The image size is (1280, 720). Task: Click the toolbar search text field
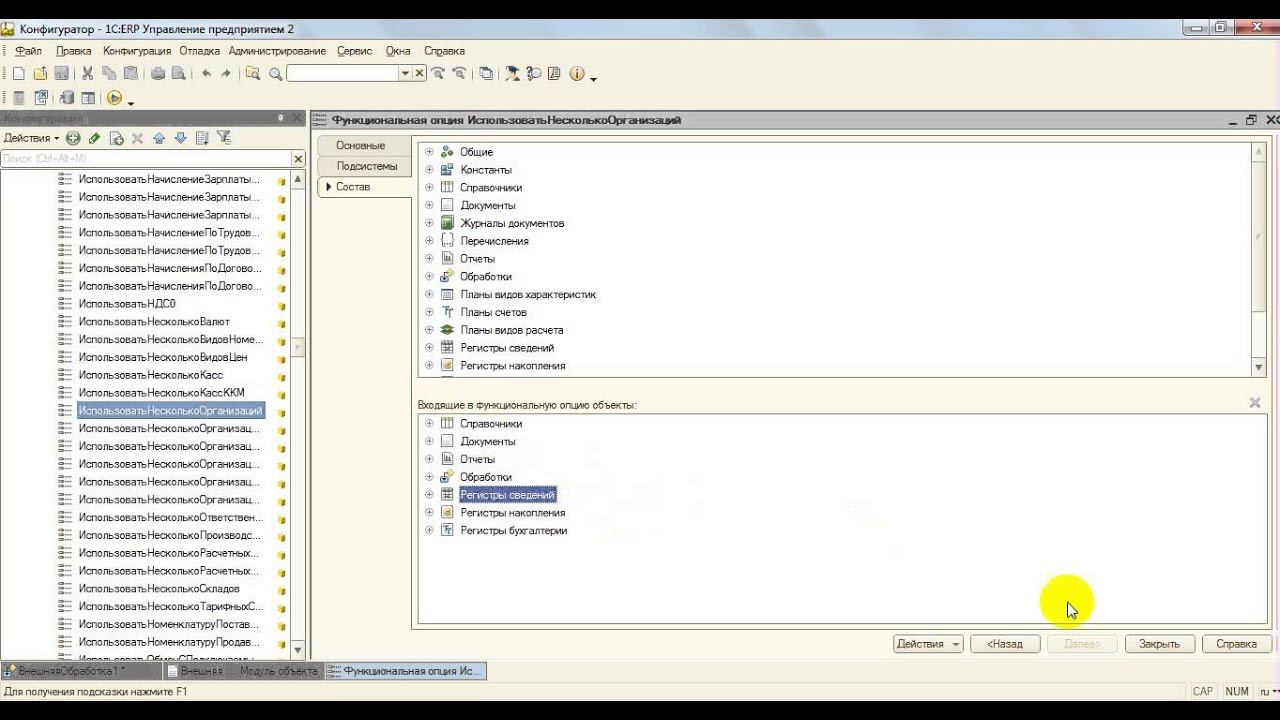[x=343, y=73]
